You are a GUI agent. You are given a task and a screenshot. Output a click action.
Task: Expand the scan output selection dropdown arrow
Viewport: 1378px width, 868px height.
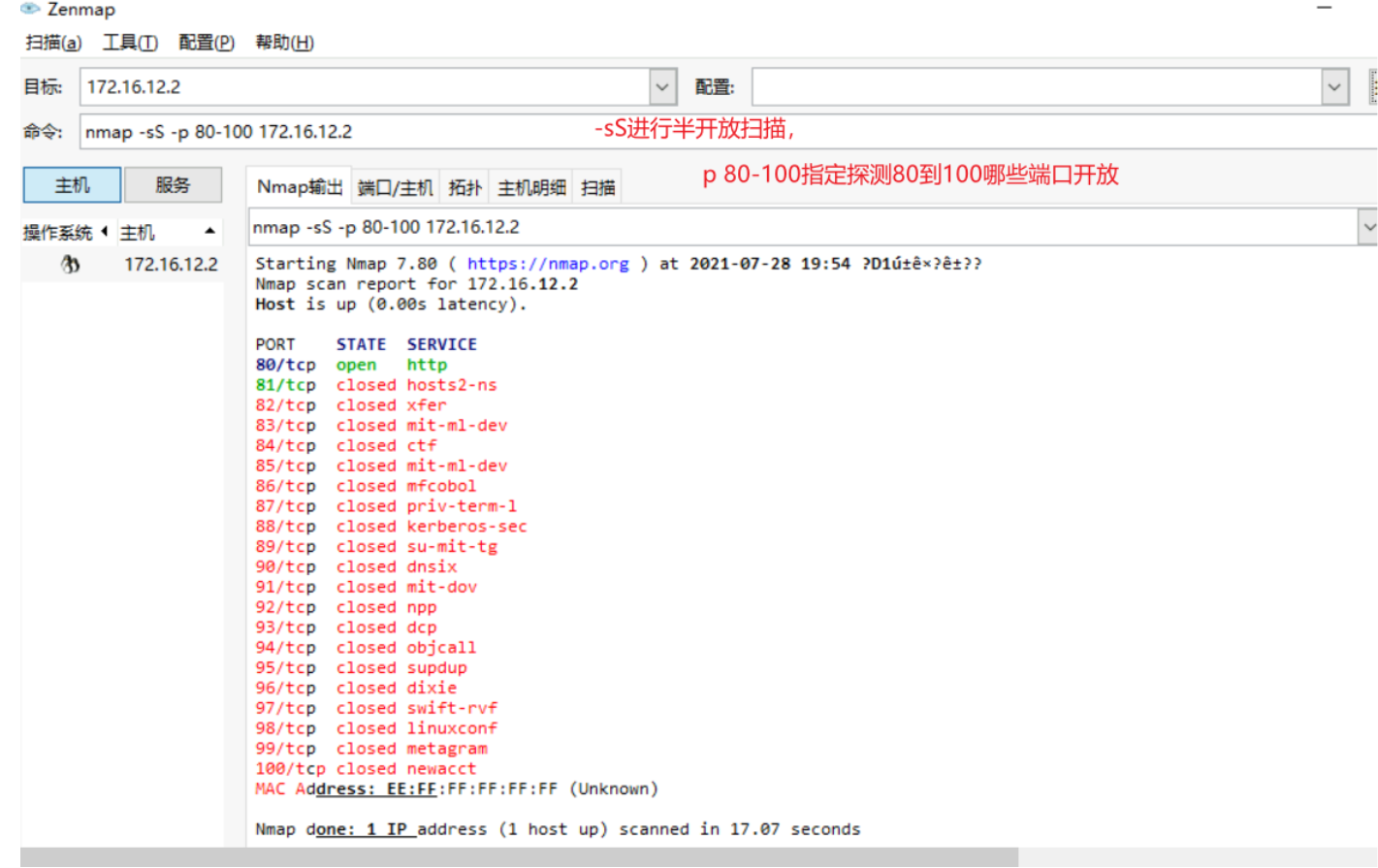click(x=1367, y=227)
